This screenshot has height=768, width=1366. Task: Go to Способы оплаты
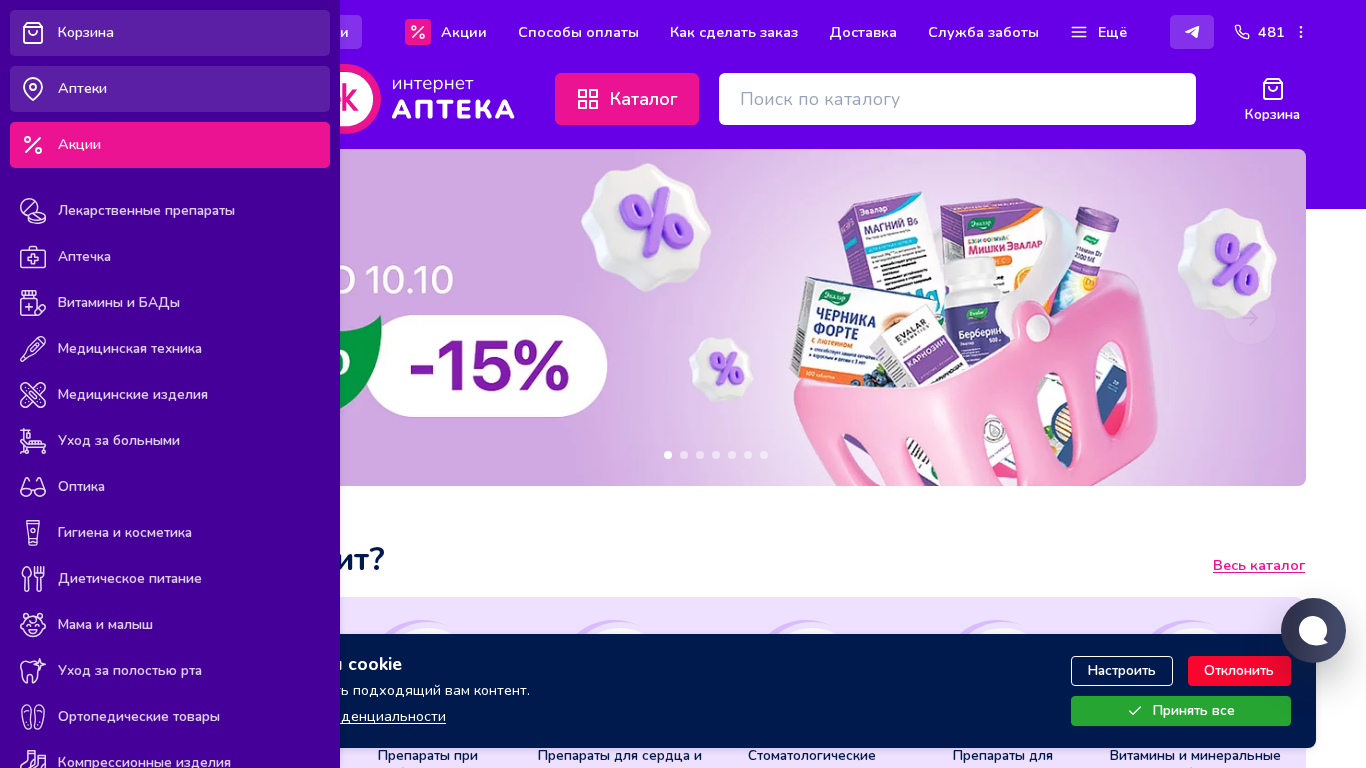578,32
